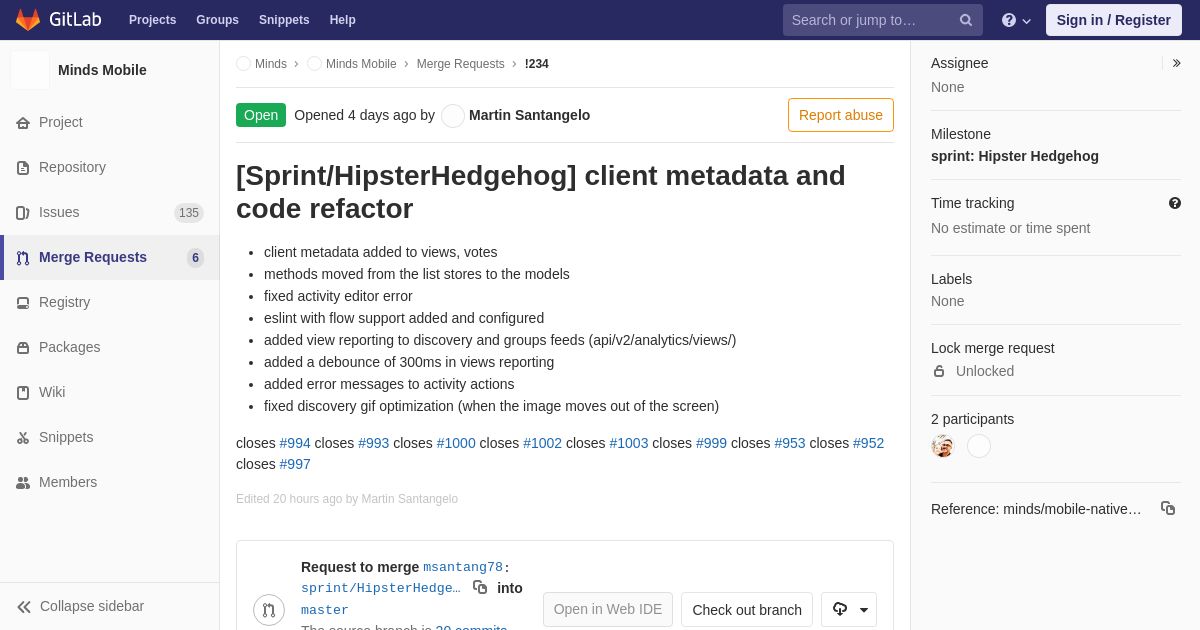Open the Snippets scissors icon

point(23,437)
